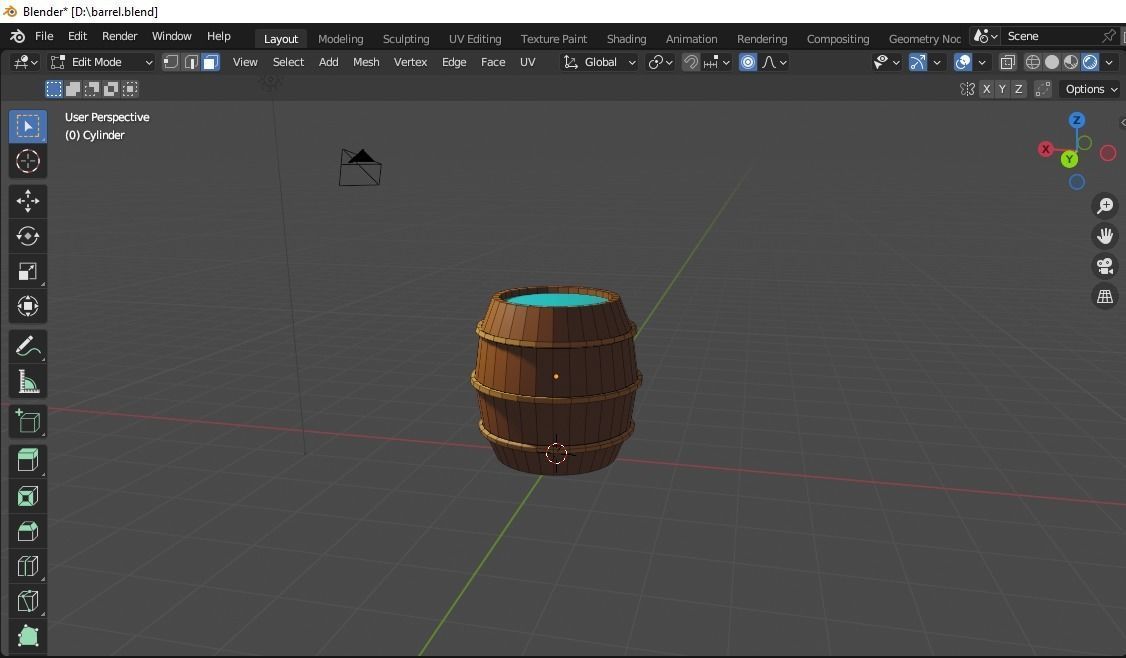Enable vertex select mode
Screen dimensions: 1126x658
click(171, 62)
